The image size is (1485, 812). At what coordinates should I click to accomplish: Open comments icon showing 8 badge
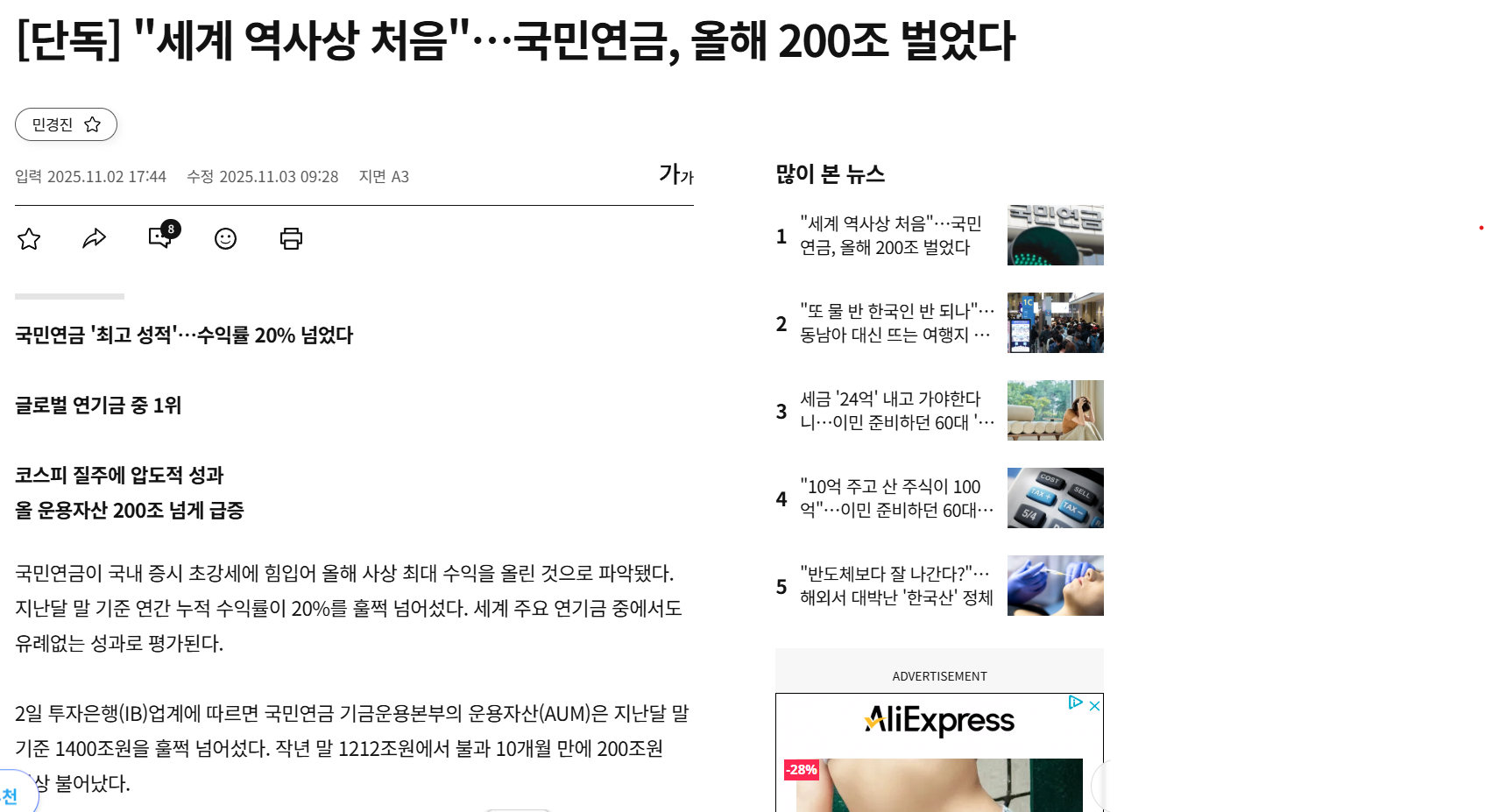pyautogui.click(x=161, y=237)
